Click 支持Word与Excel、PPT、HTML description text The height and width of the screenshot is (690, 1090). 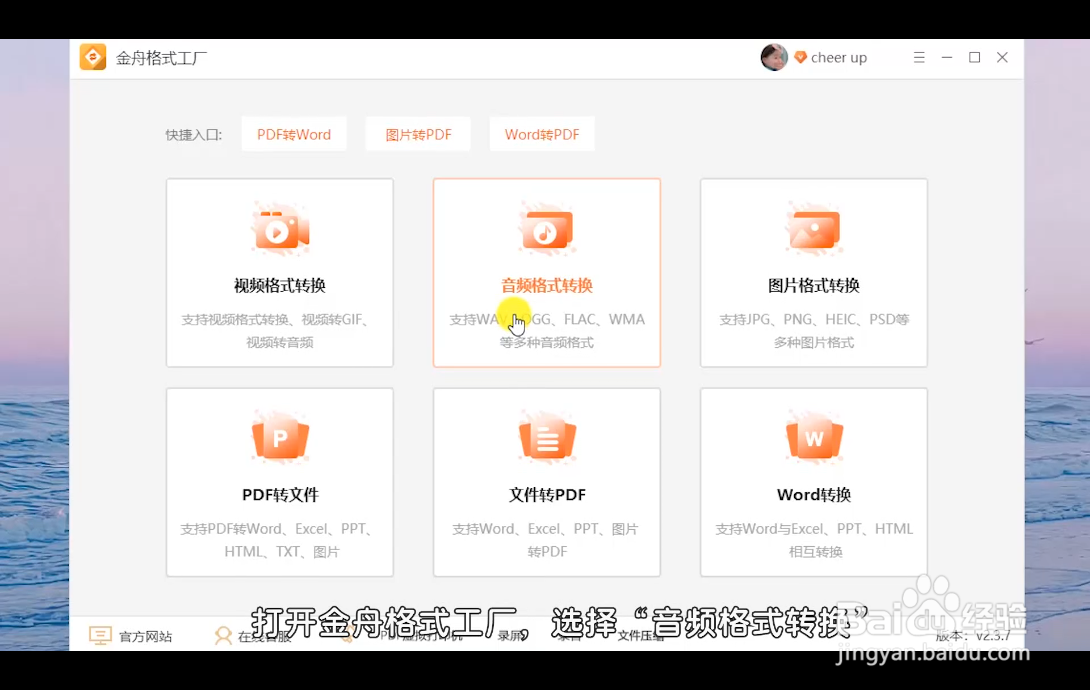[x=814, y=529]
